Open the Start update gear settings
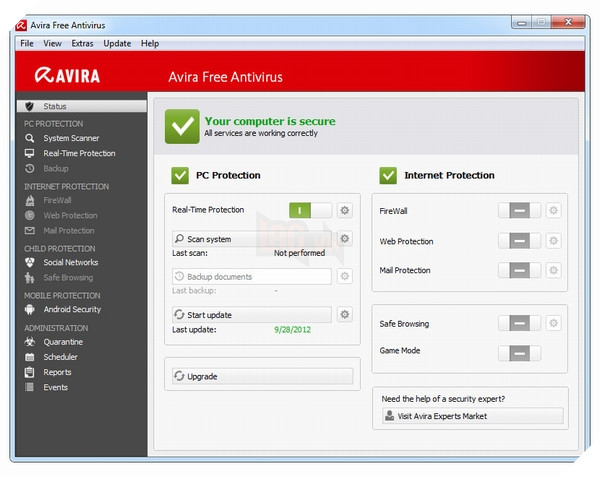Viewport: 600px width, 477px height. point(345,314)
